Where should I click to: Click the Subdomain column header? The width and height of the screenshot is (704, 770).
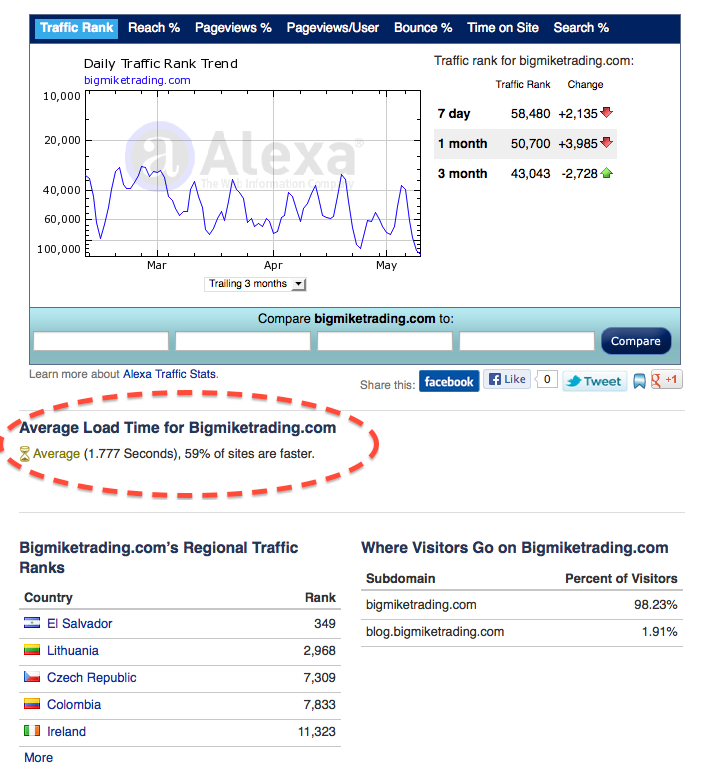pos(401,578)
